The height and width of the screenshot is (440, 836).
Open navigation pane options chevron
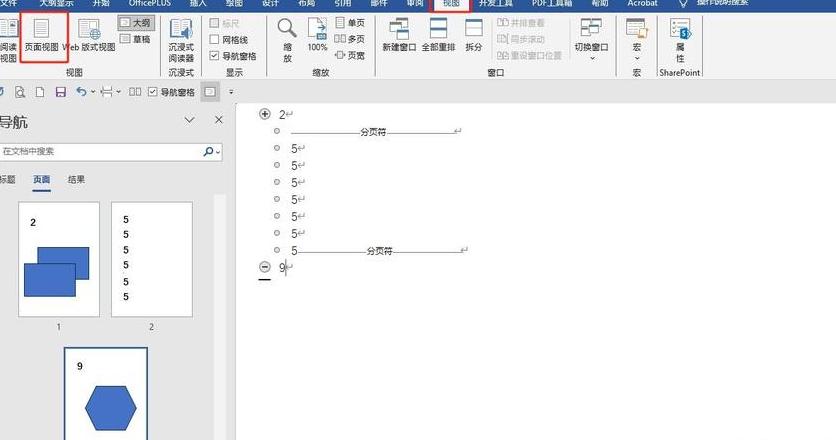click(x=189, y=120)
